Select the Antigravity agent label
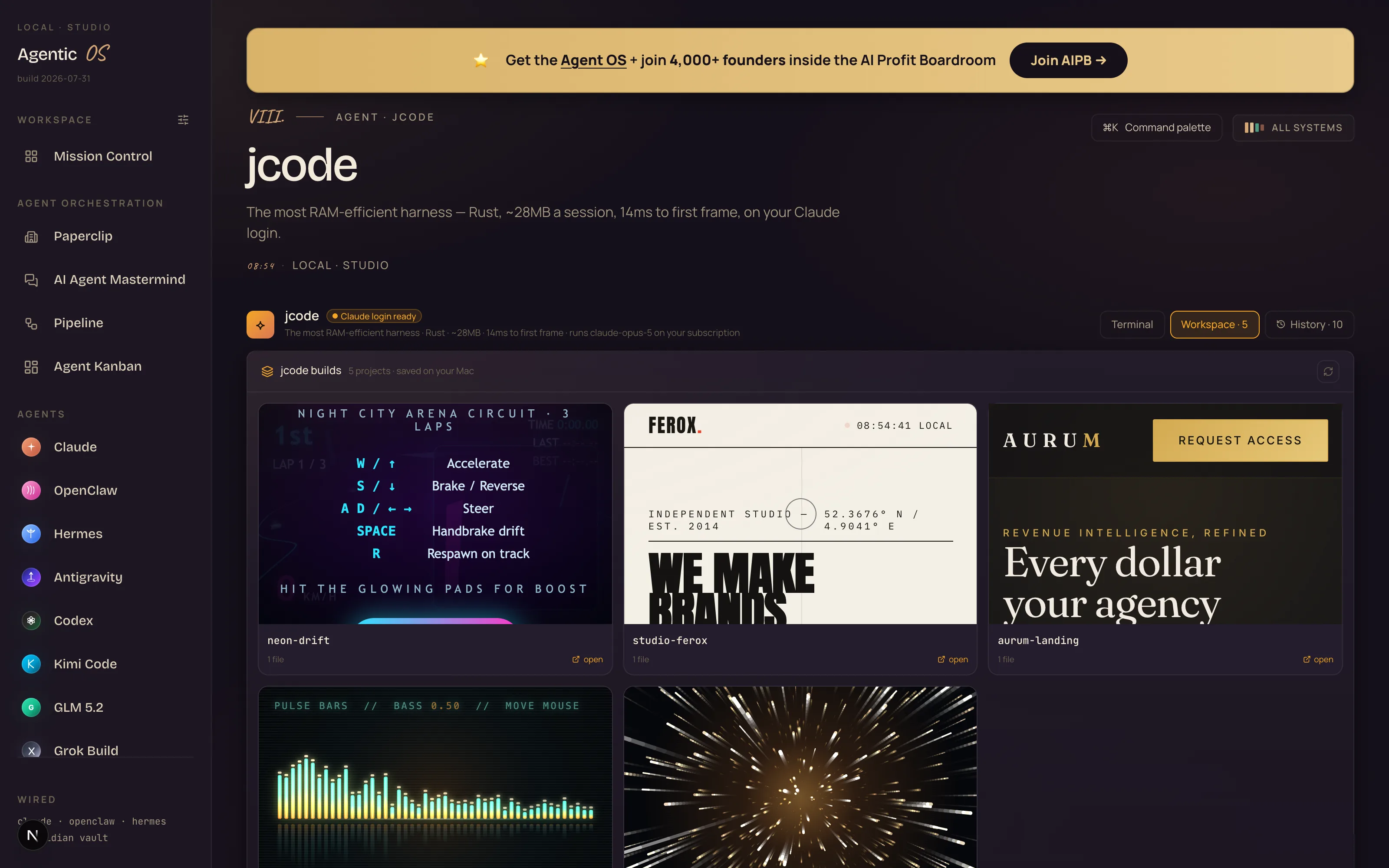 click(x=88, y=577)
